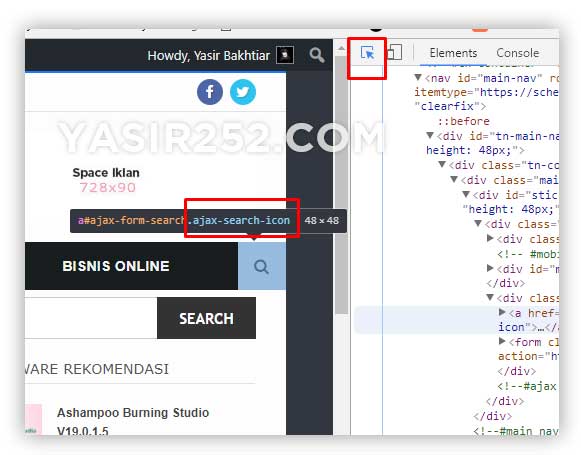
Task: Select the itemtype="https://sche attribute line
Action: coord(486,92)
